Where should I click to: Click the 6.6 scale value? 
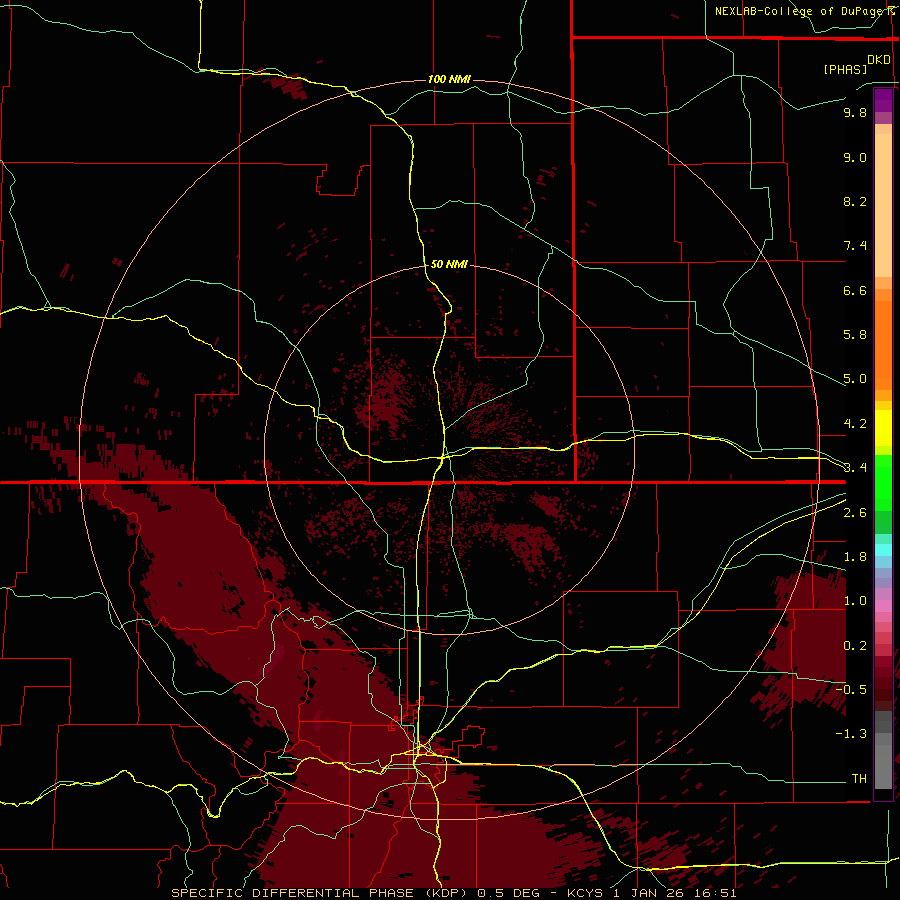pos(855,290)
